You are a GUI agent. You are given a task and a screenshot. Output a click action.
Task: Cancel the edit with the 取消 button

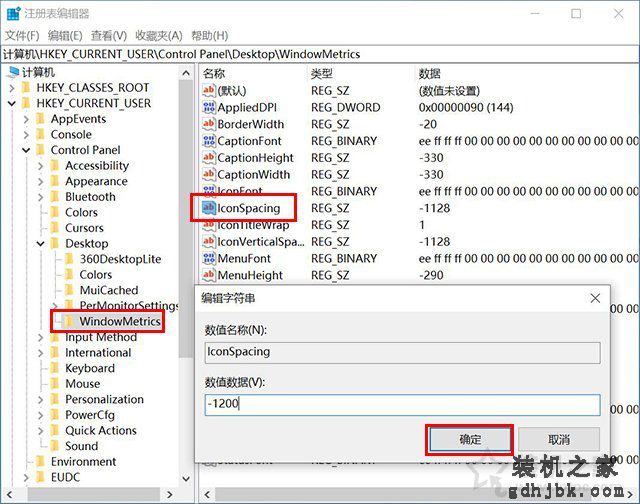(559, 440)
